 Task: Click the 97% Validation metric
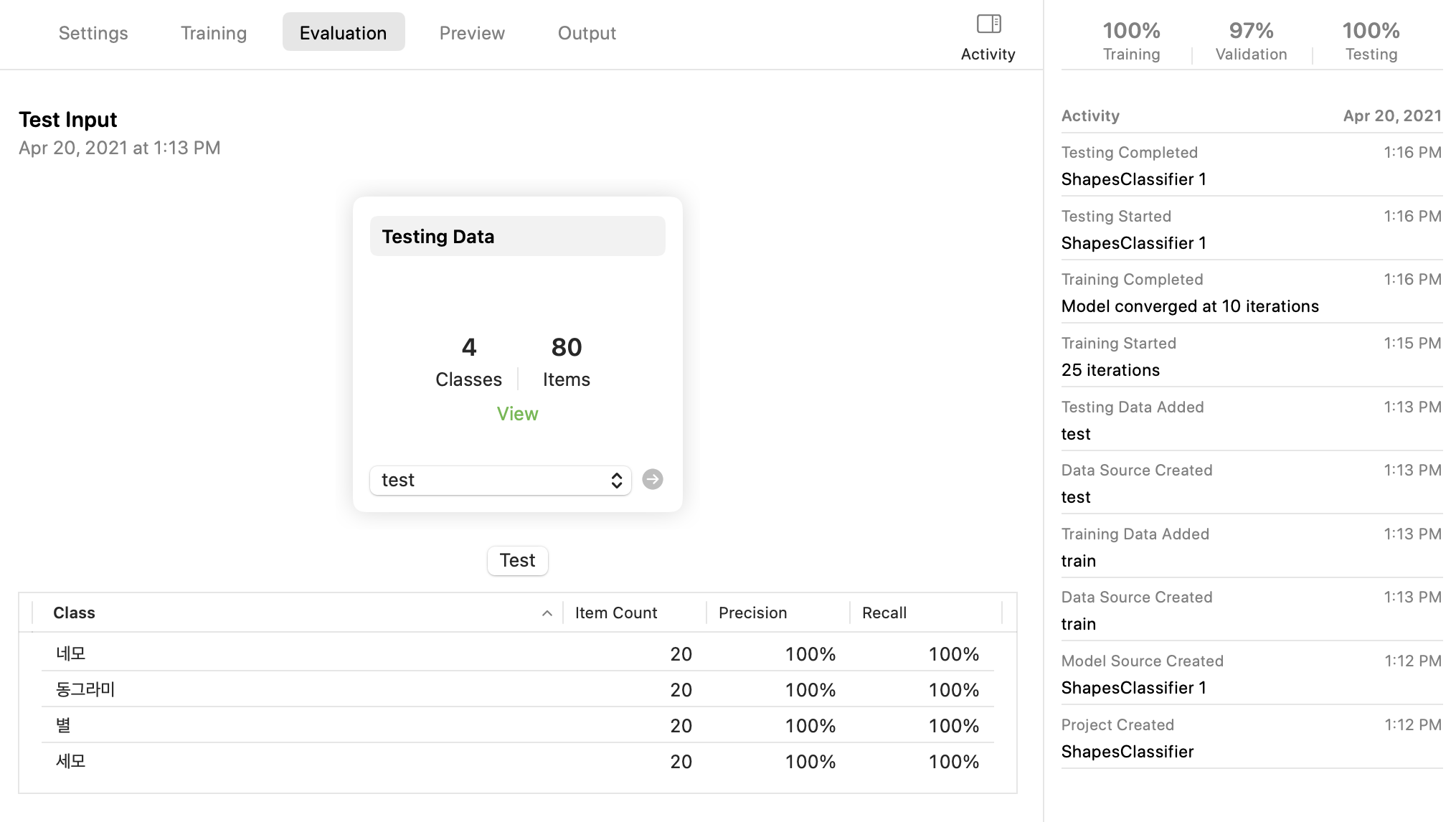coord(1250,40)
